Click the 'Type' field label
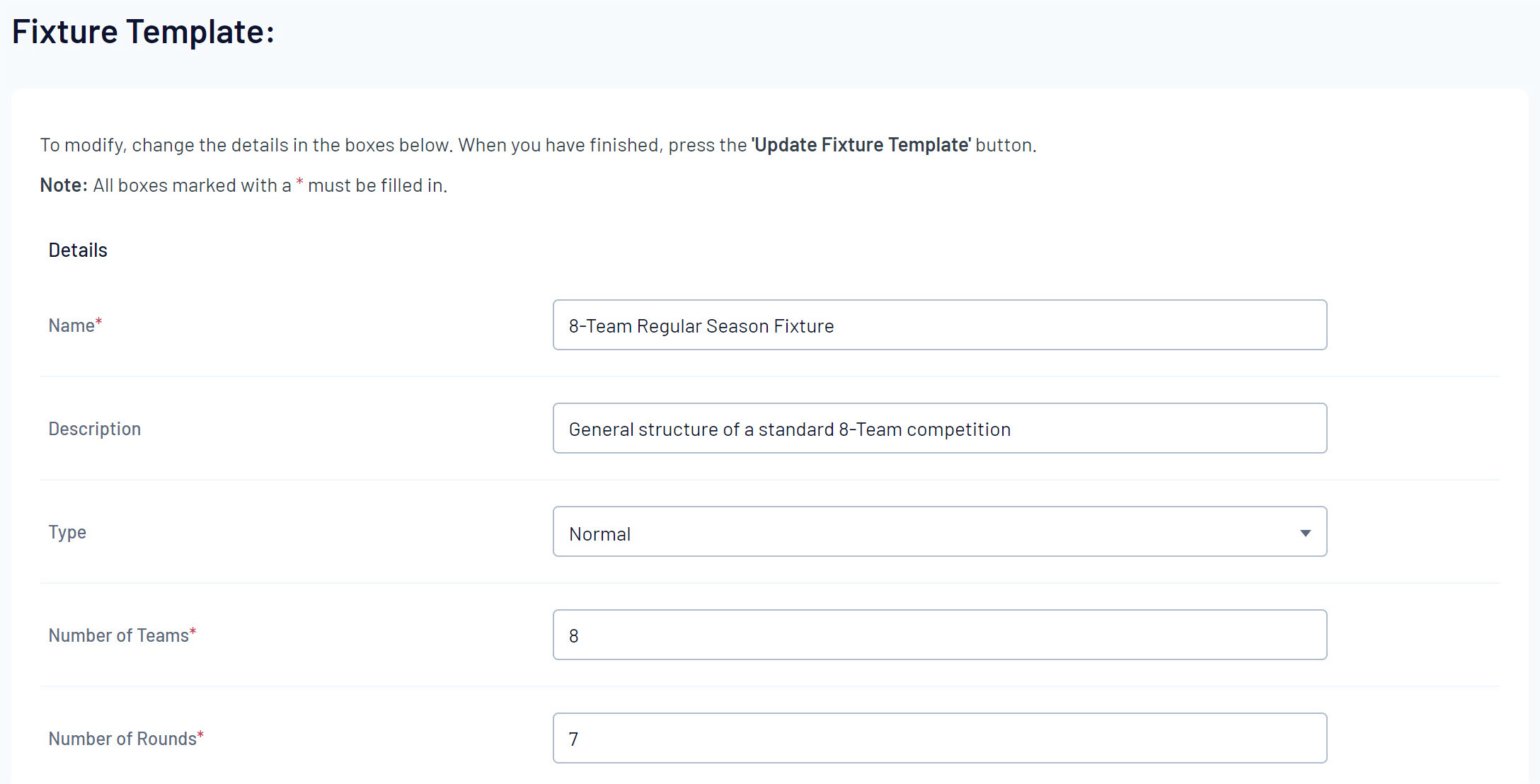Screen dimensions: 1540x784 pyautogui.click(x=67, y=532)
